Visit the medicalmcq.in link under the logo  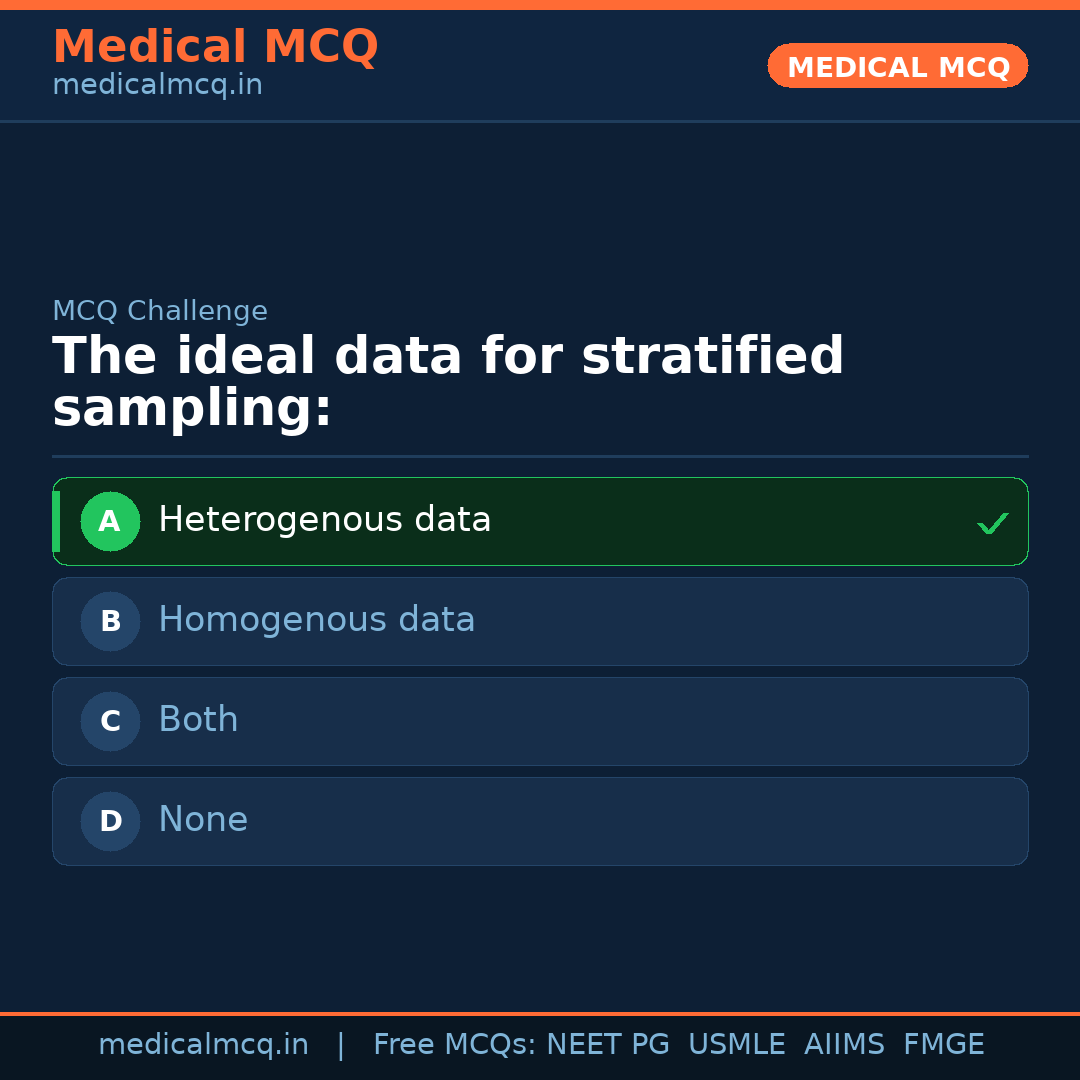click(157, 84)
